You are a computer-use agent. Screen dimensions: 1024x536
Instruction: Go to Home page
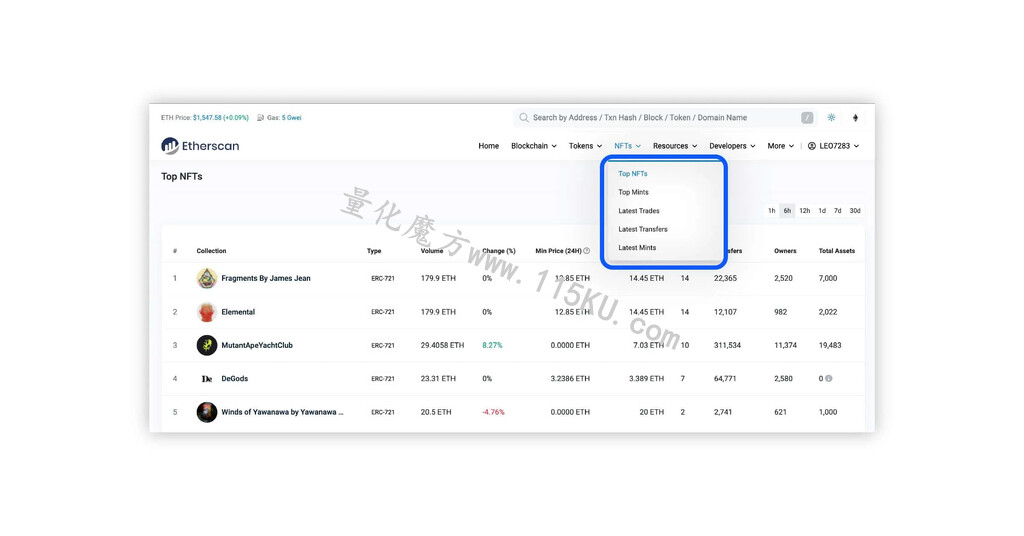[x=488, y=146]
